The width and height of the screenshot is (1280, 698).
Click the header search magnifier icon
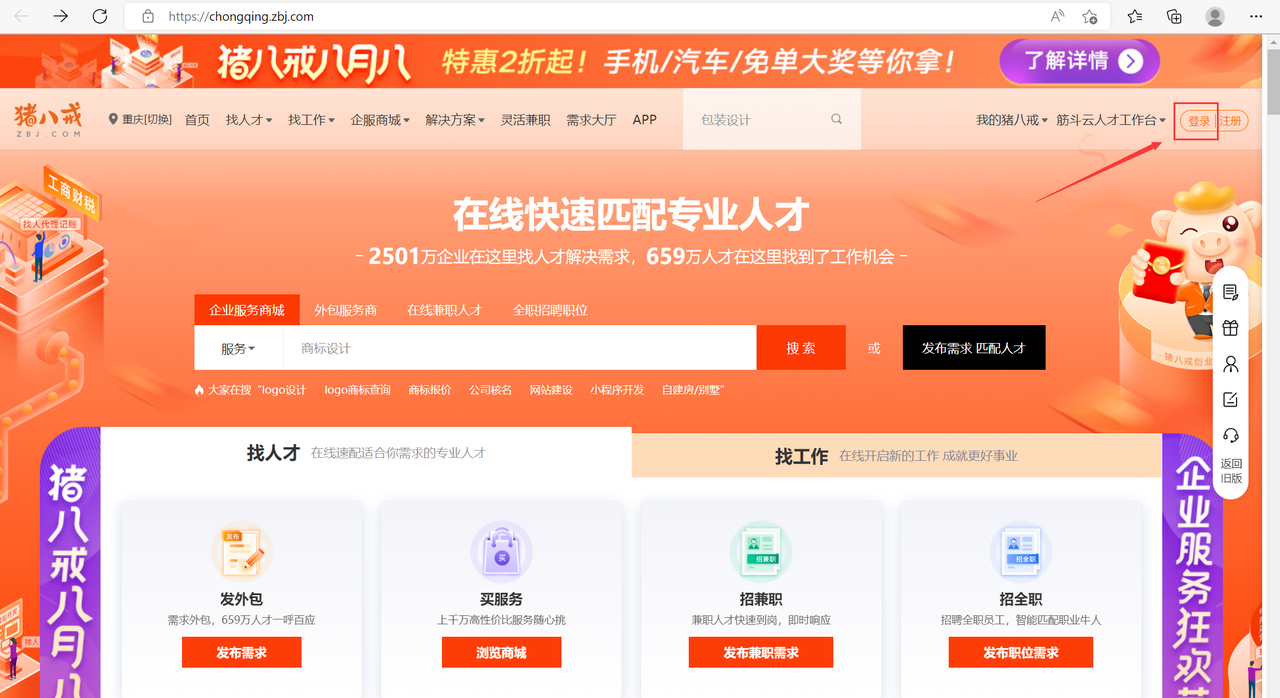tap(837, 119)
